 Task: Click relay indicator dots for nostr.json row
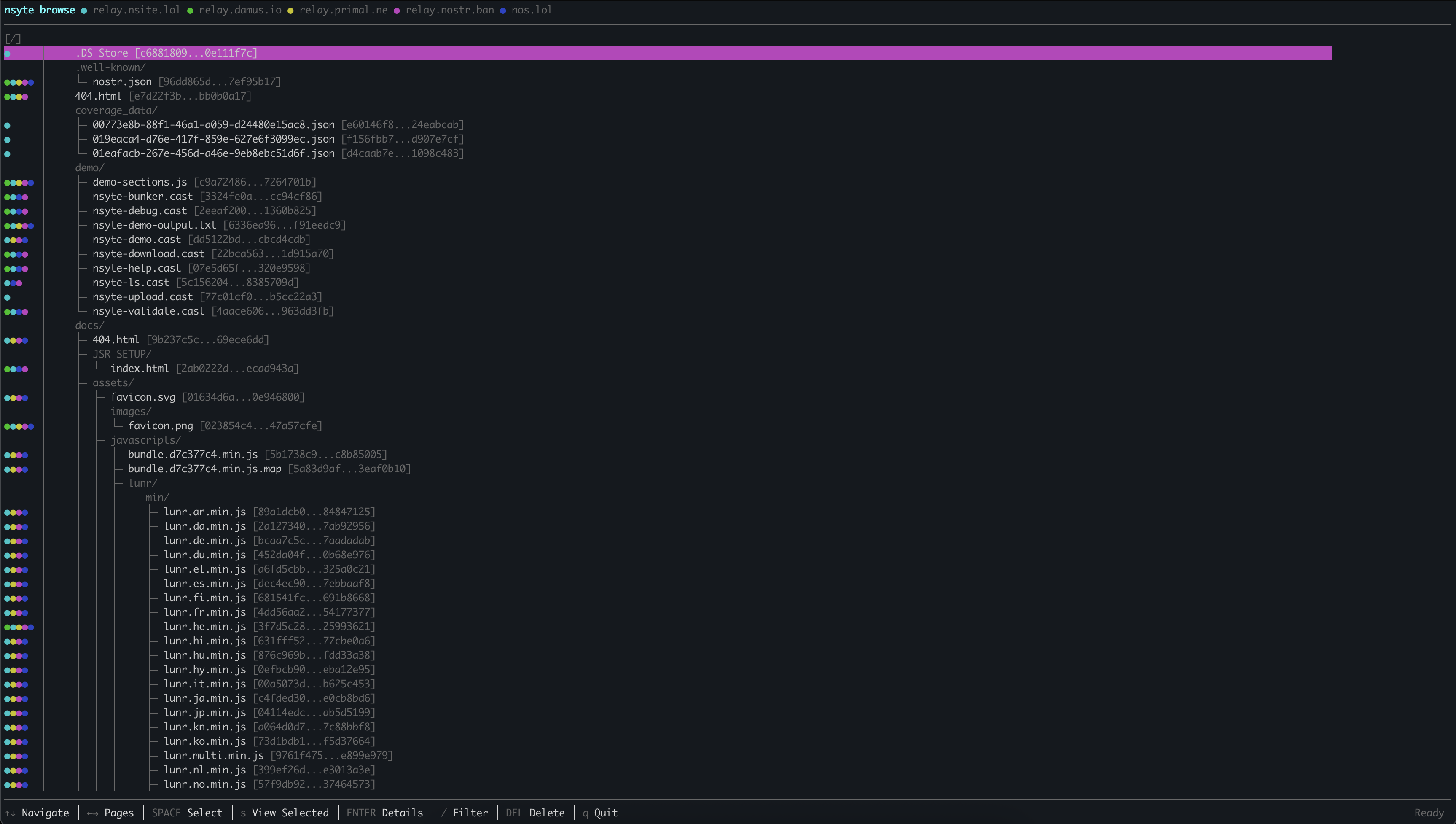19,83
